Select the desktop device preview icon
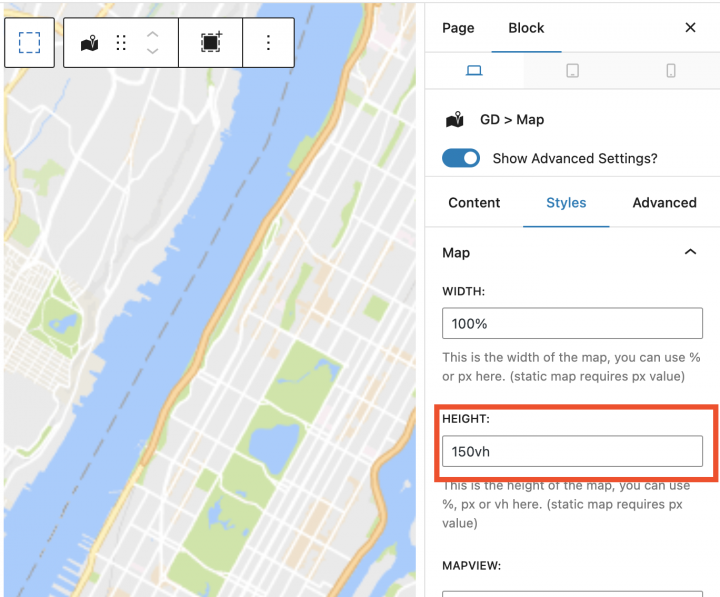 474,70
